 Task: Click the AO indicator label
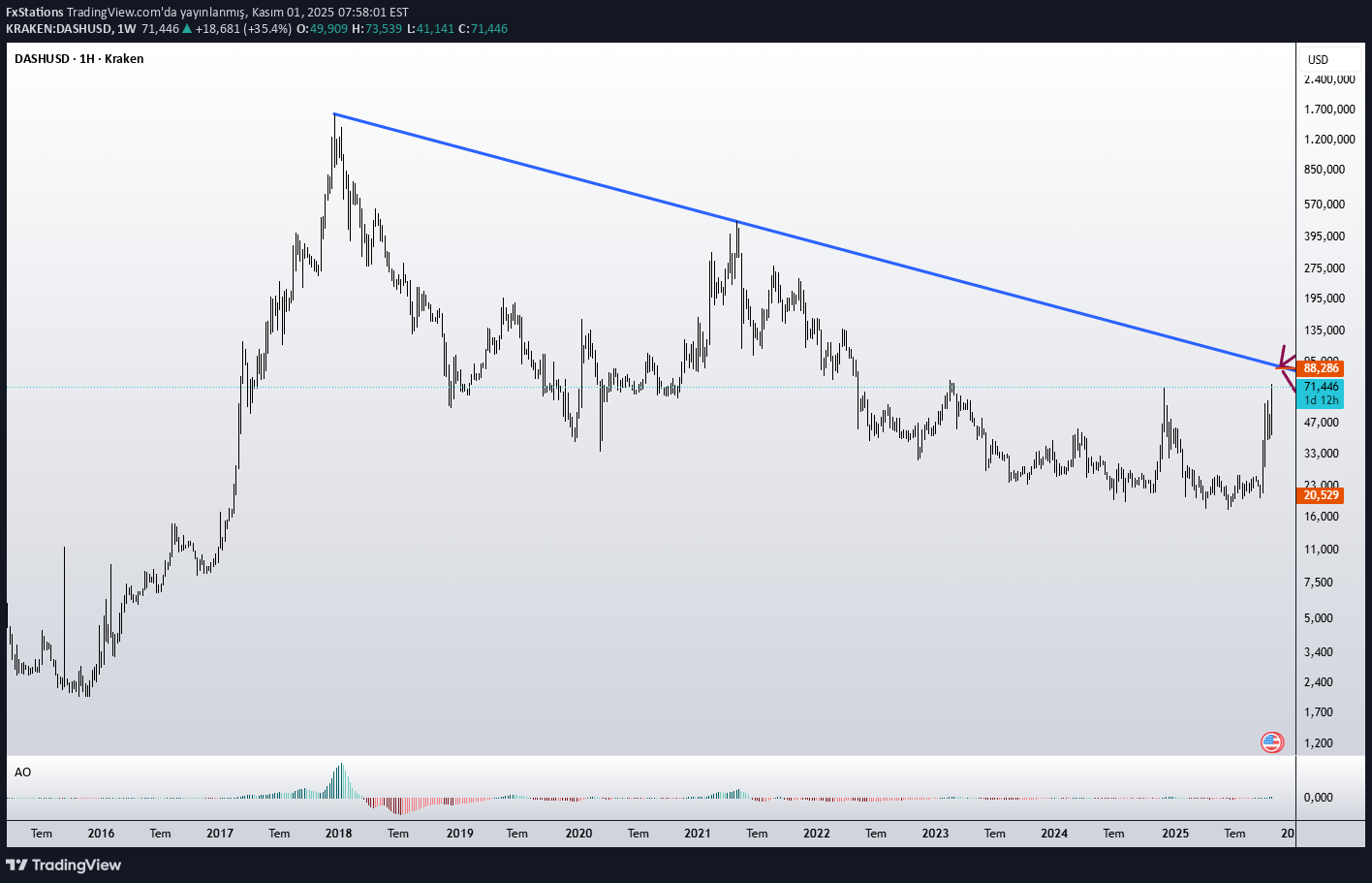point(22,773)
